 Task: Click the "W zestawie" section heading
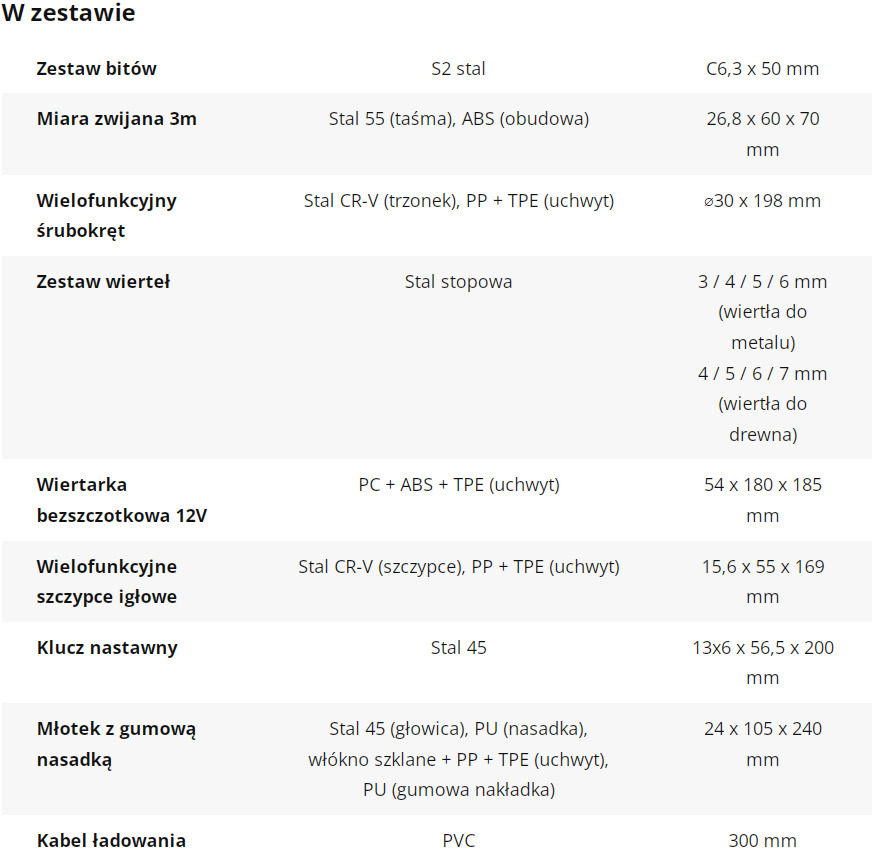pyautogui.click(x=69, y=13)
